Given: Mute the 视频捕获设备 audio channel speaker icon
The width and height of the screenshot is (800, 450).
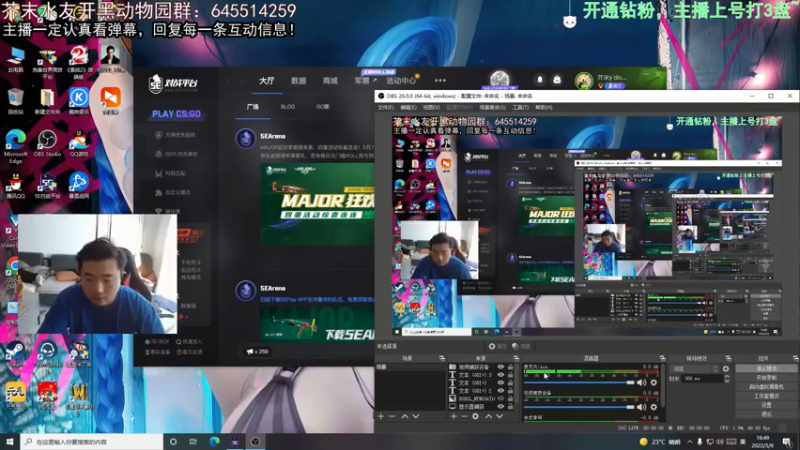Looking at the screenshot, I should click(x=641, y=407).
